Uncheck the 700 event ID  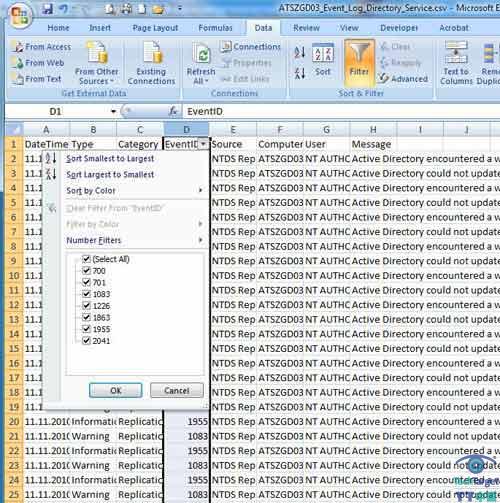pos(86,270)
